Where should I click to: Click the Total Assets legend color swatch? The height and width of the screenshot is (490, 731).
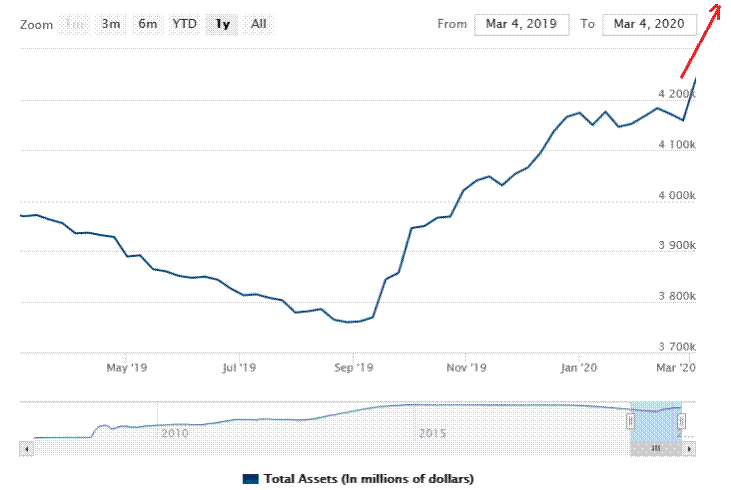tap(251, 479)
